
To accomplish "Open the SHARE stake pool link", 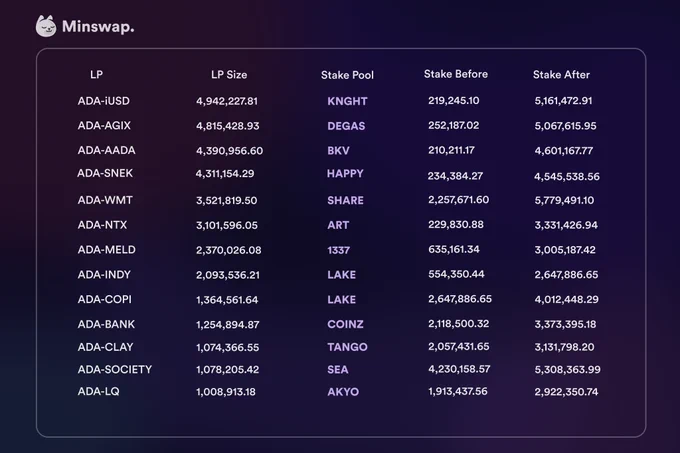I will click(x=345, y=201).
